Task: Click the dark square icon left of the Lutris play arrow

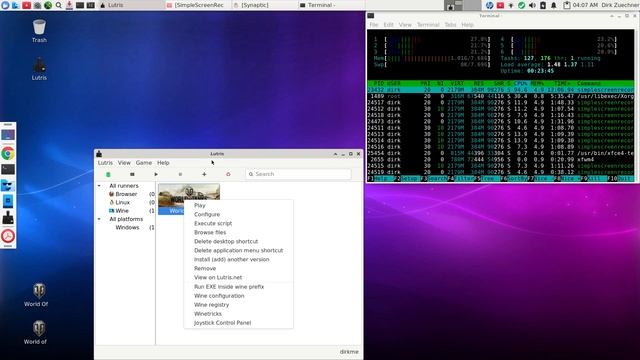Action: click(x=132, y=174)
